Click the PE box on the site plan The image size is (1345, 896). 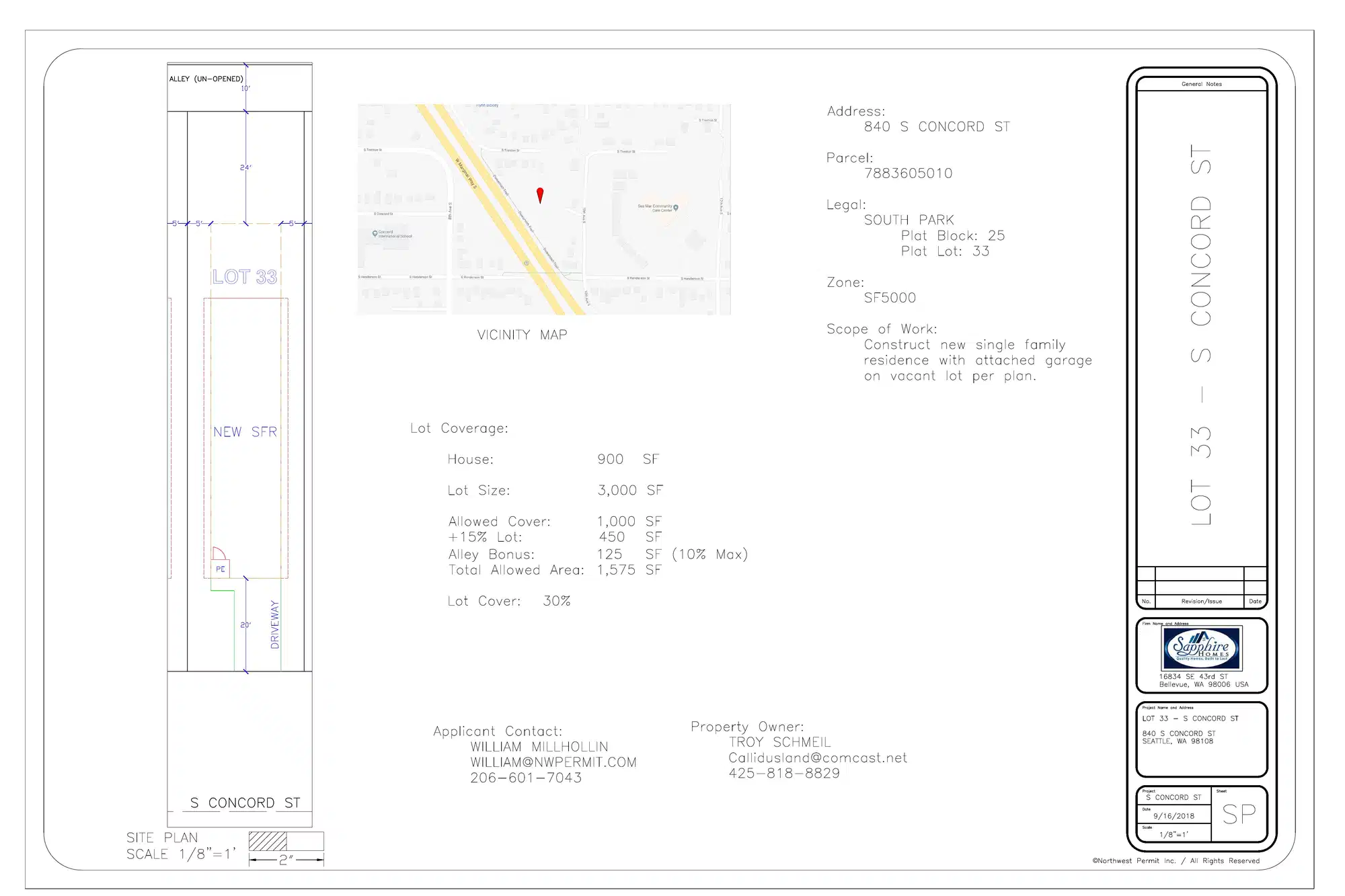(x=220, y=569)
